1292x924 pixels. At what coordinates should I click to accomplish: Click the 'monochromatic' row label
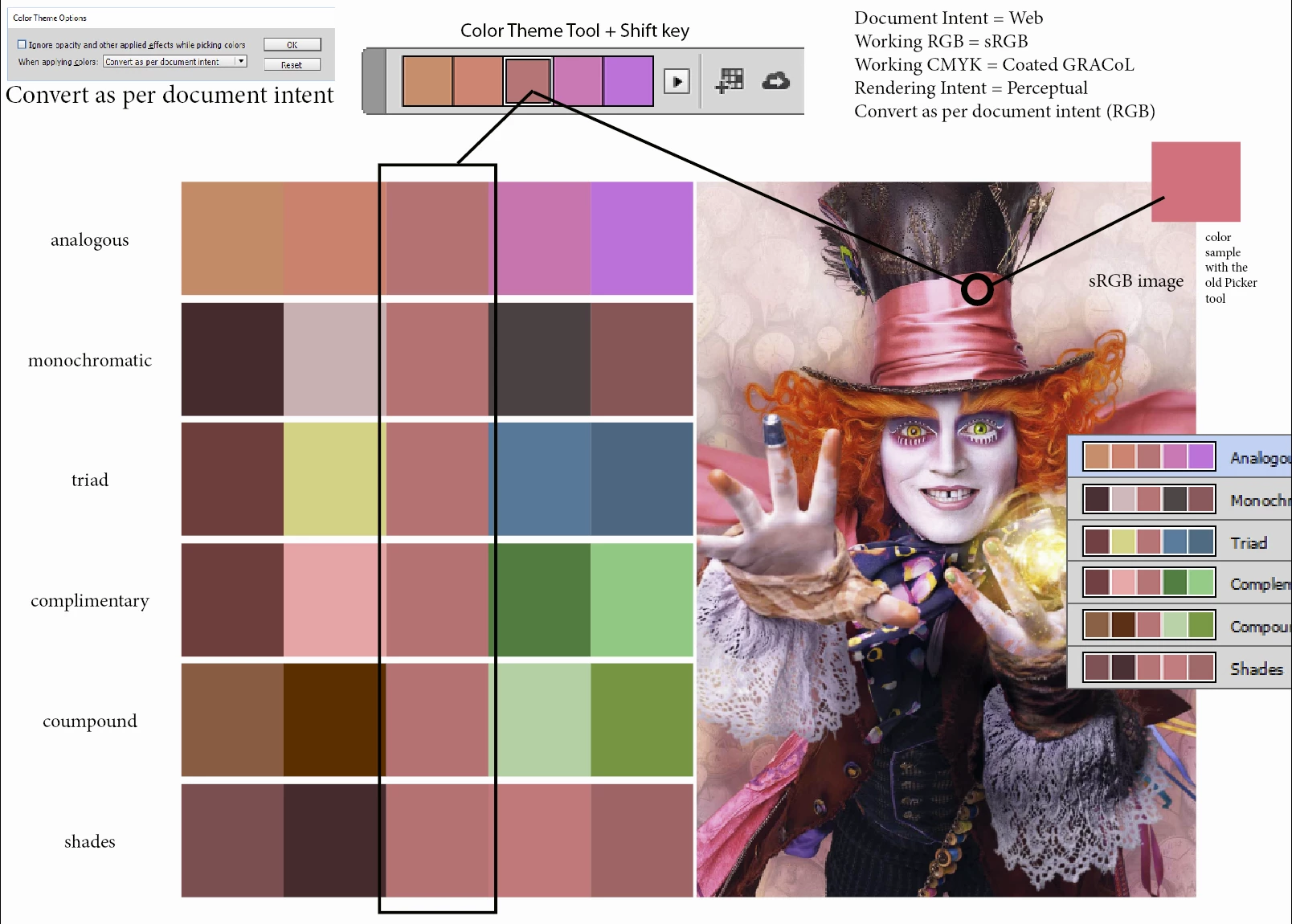90,360
